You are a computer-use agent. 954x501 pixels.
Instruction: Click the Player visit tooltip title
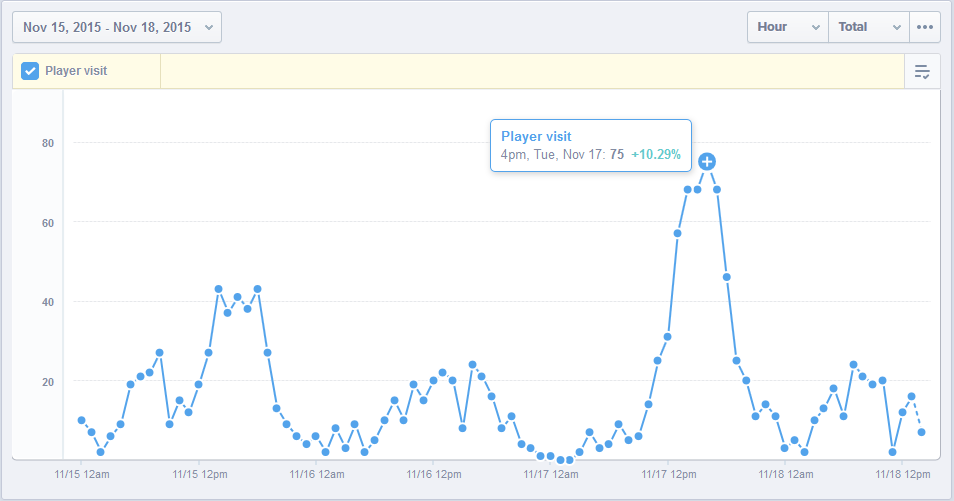[536, 136]
